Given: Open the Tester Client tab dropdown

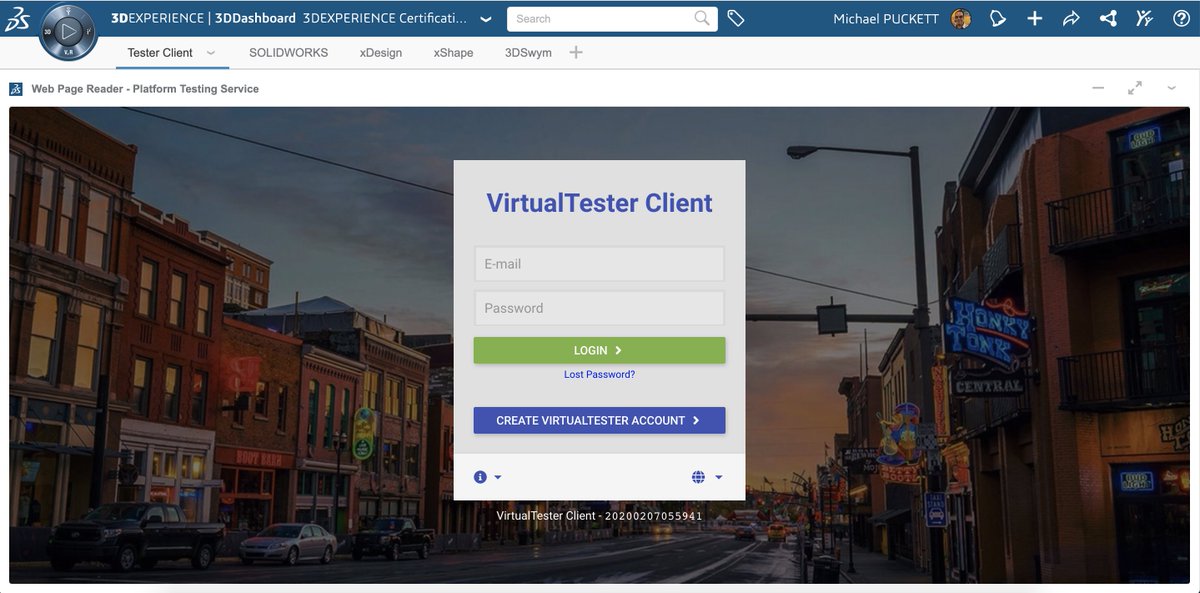Looking at the screenshot, I should [210, 52].
